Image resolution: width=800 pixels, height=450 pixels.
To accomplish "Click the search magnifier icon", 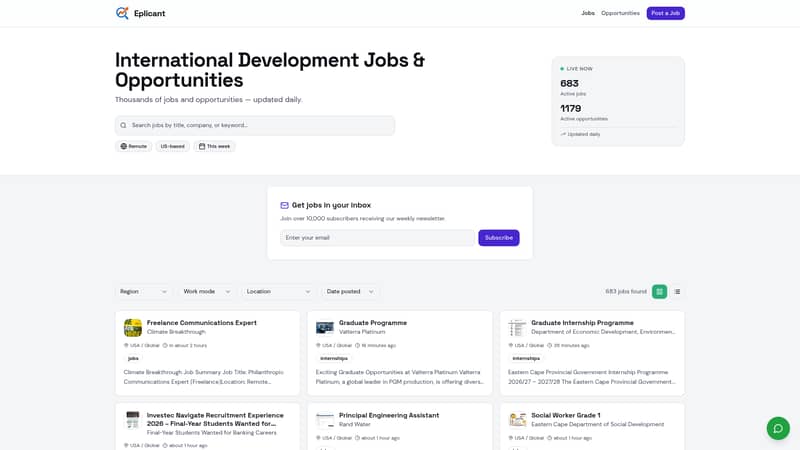I will 123,126.
